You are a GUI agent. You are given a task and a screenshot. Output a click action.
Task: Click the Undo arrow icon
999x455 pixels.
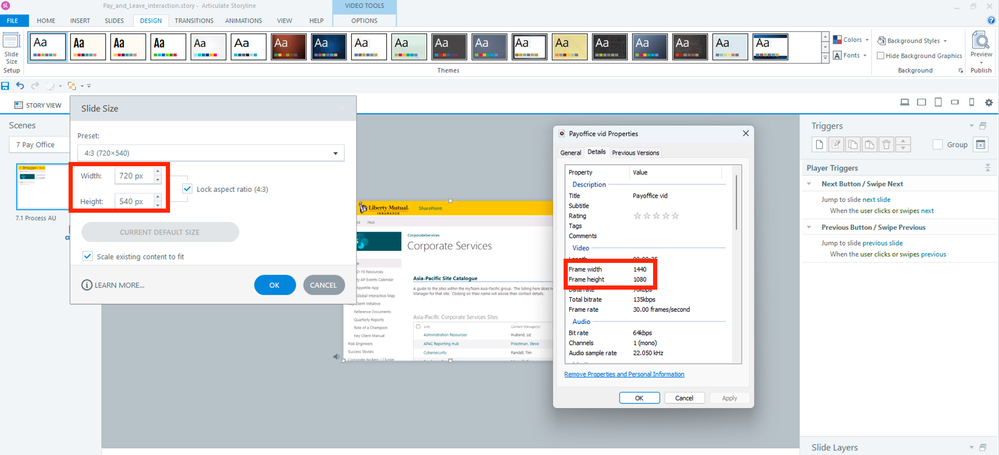(20, 86)
